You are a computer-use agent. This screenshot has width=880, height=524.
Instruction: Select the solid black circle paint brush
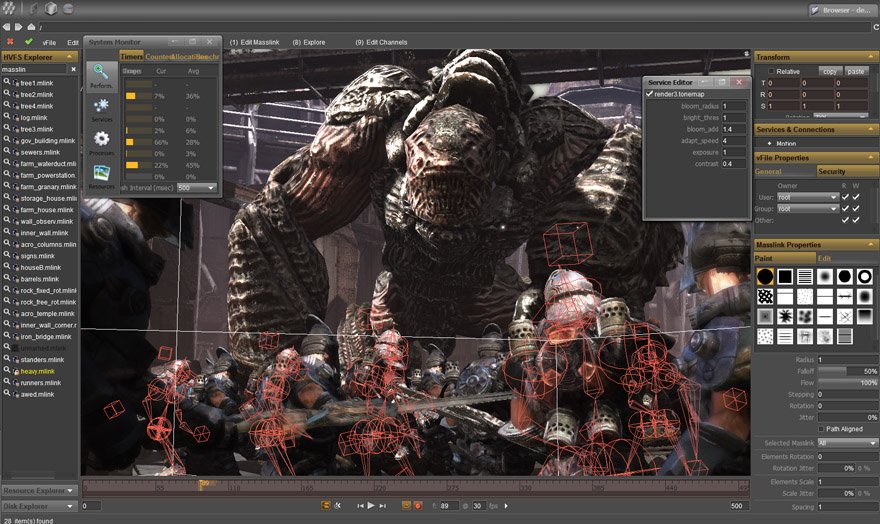click(765, 277)
